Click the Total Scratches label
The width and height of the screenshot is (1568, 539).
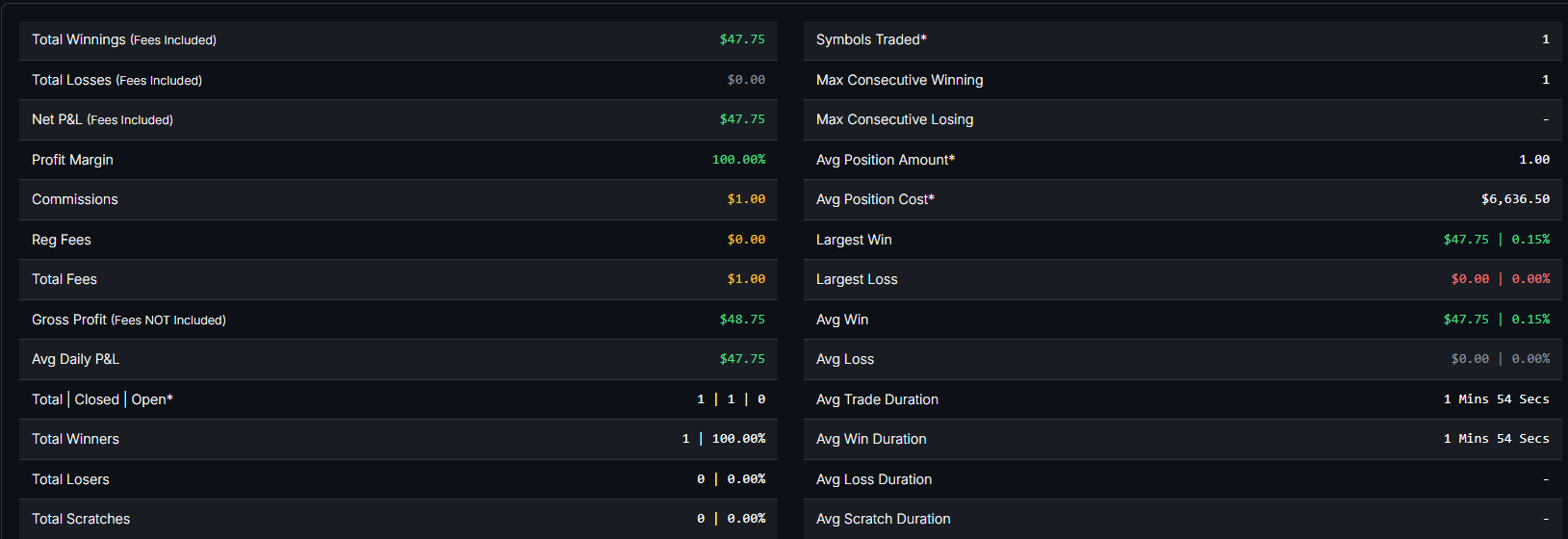[x=81, y=519]
